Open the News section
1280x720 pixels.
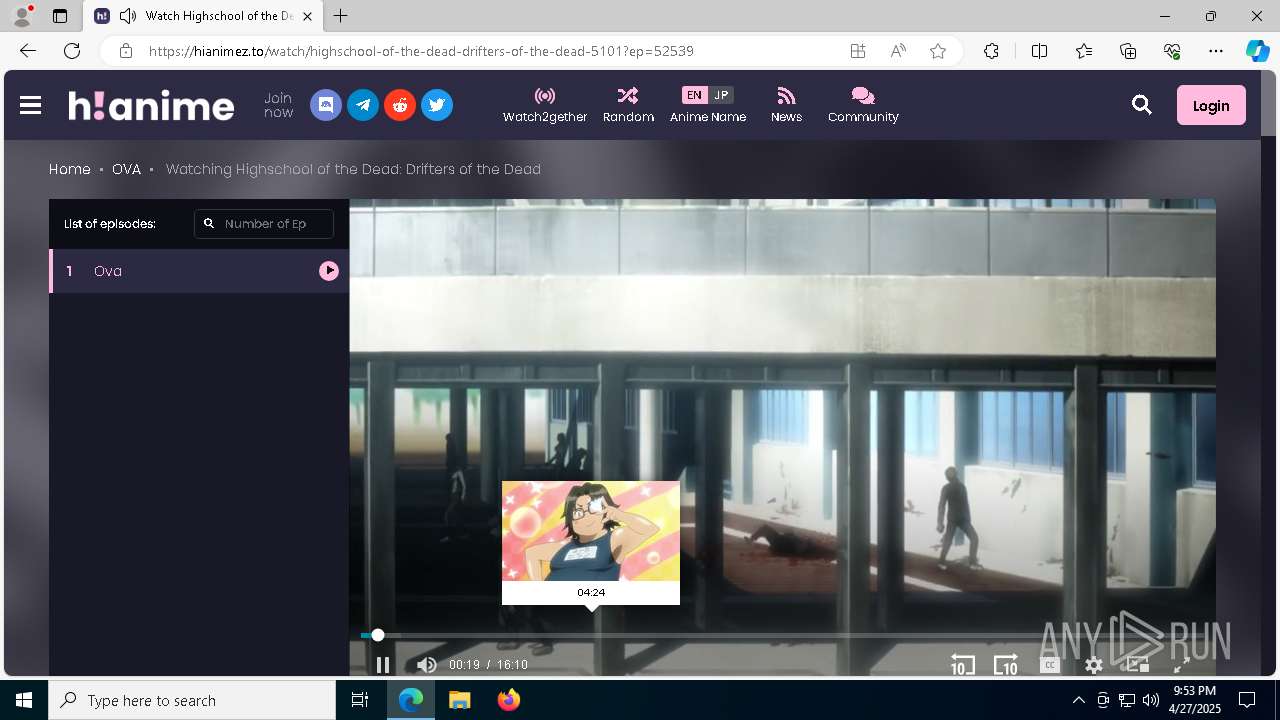point(786,105)
